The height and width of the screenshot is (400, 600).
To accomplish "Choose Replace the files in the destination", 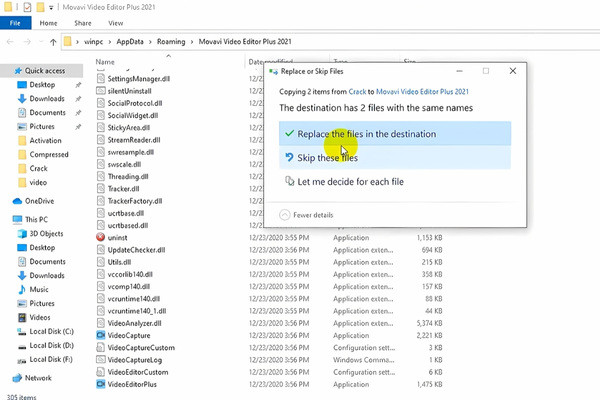I will pos(395,134).
